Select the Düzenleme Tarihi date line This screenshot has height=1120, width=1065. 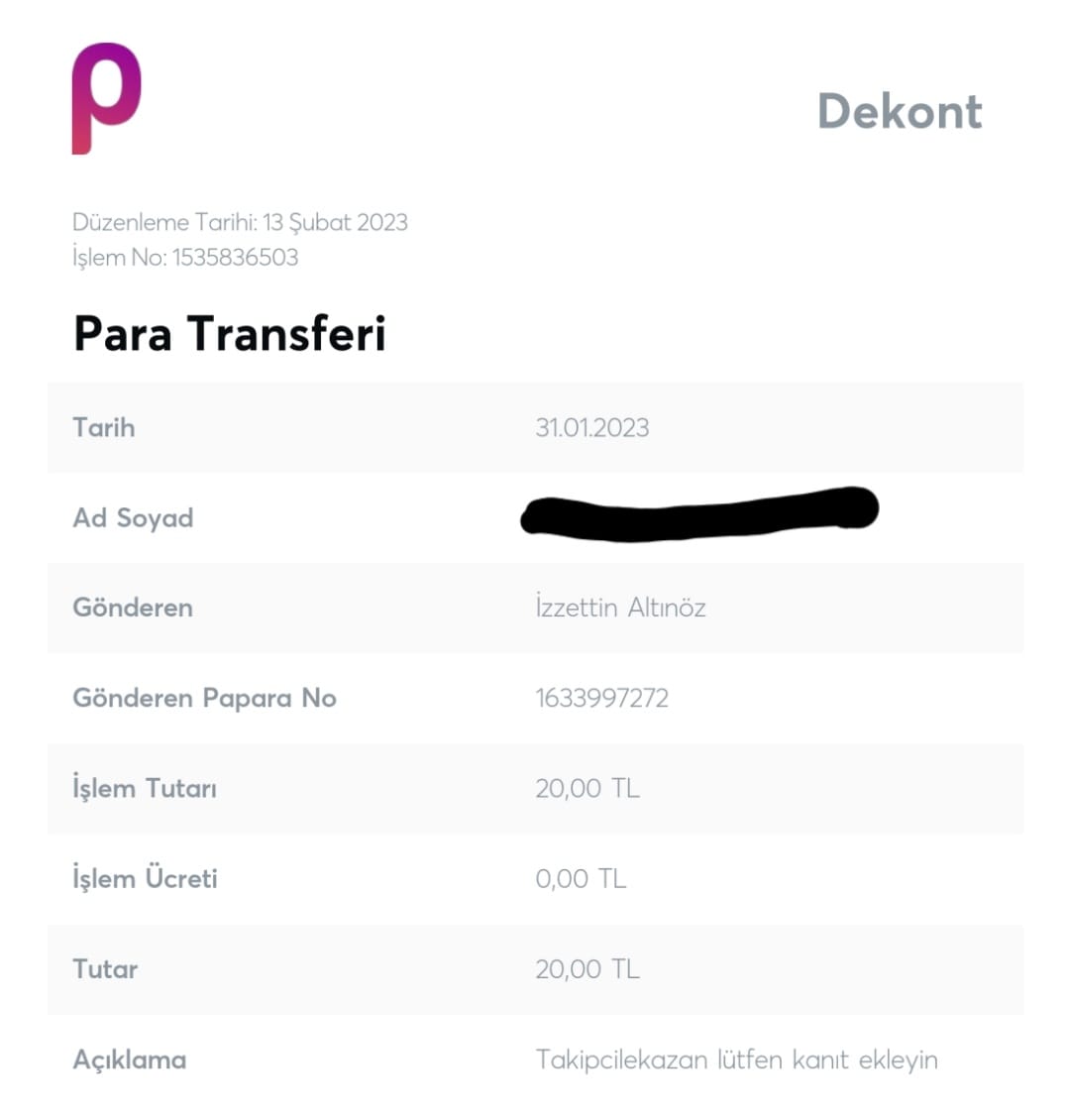(240, 222)
